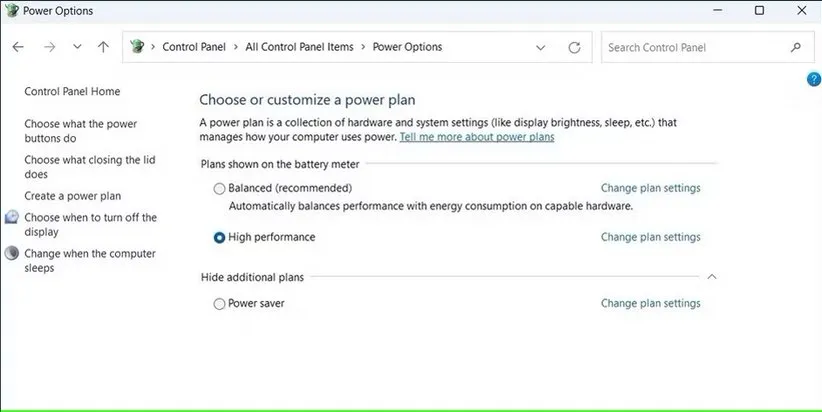
Task: Go to All Control Panel Items breadcrumb
Action: point(297,47)
